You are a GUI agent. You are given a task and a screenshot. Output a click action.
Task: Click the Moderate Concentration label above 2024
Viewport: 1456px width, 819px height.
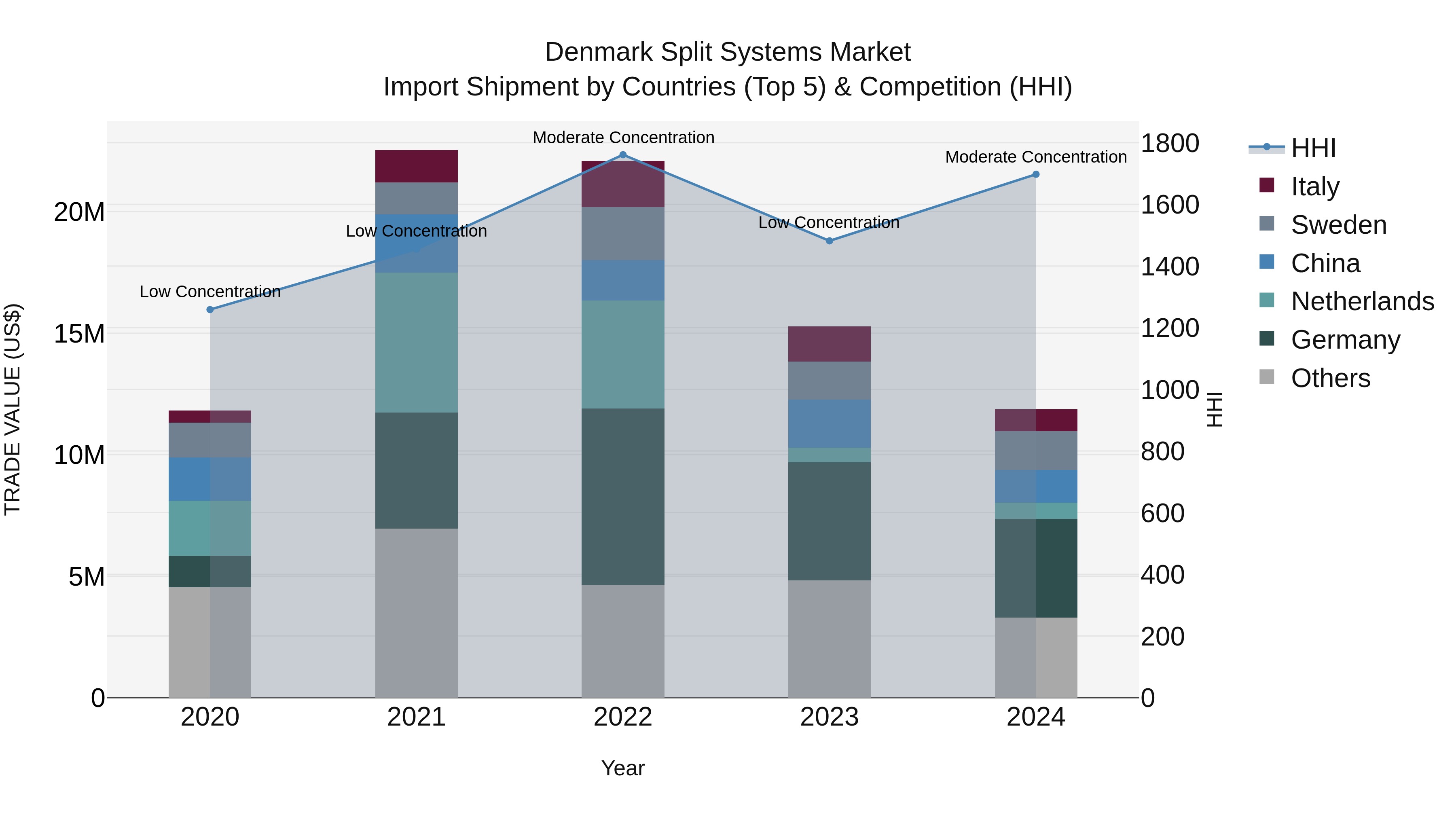tap(1036, 157)
